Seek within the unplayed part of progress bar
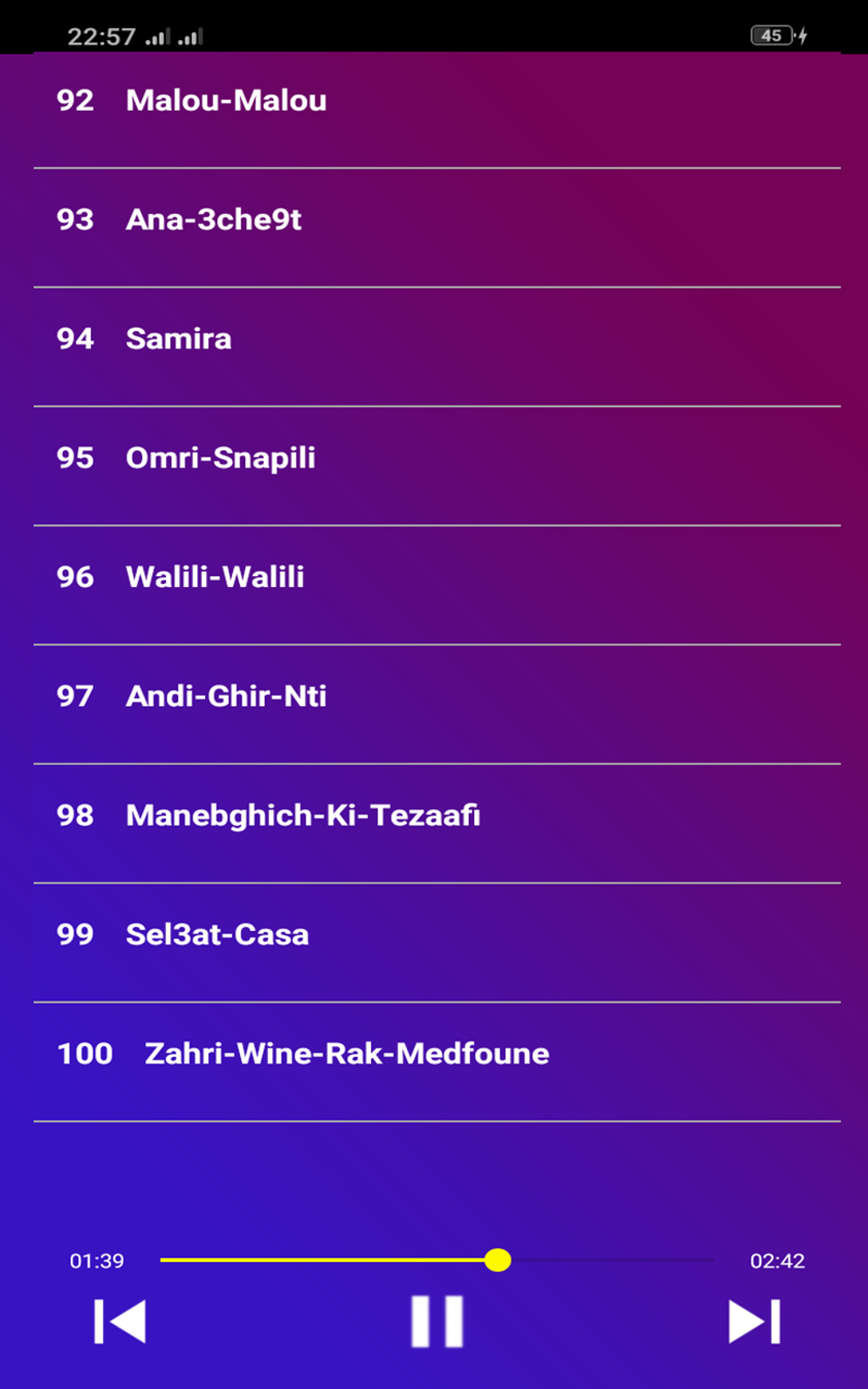 [613, 1260]
